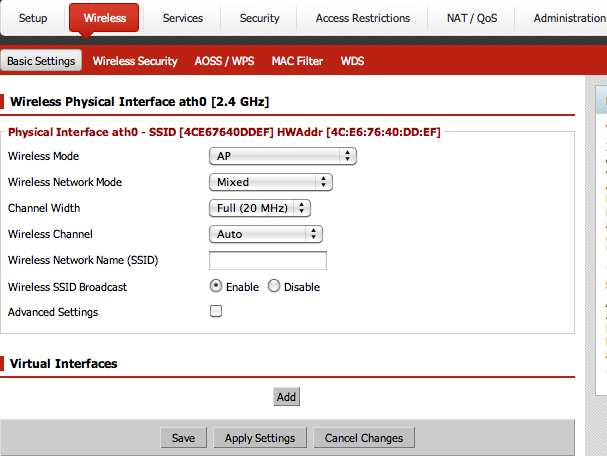This screenshot has width=607, height=459.
Task: Click Add under Virtual Interfaces
Action: 286,397
